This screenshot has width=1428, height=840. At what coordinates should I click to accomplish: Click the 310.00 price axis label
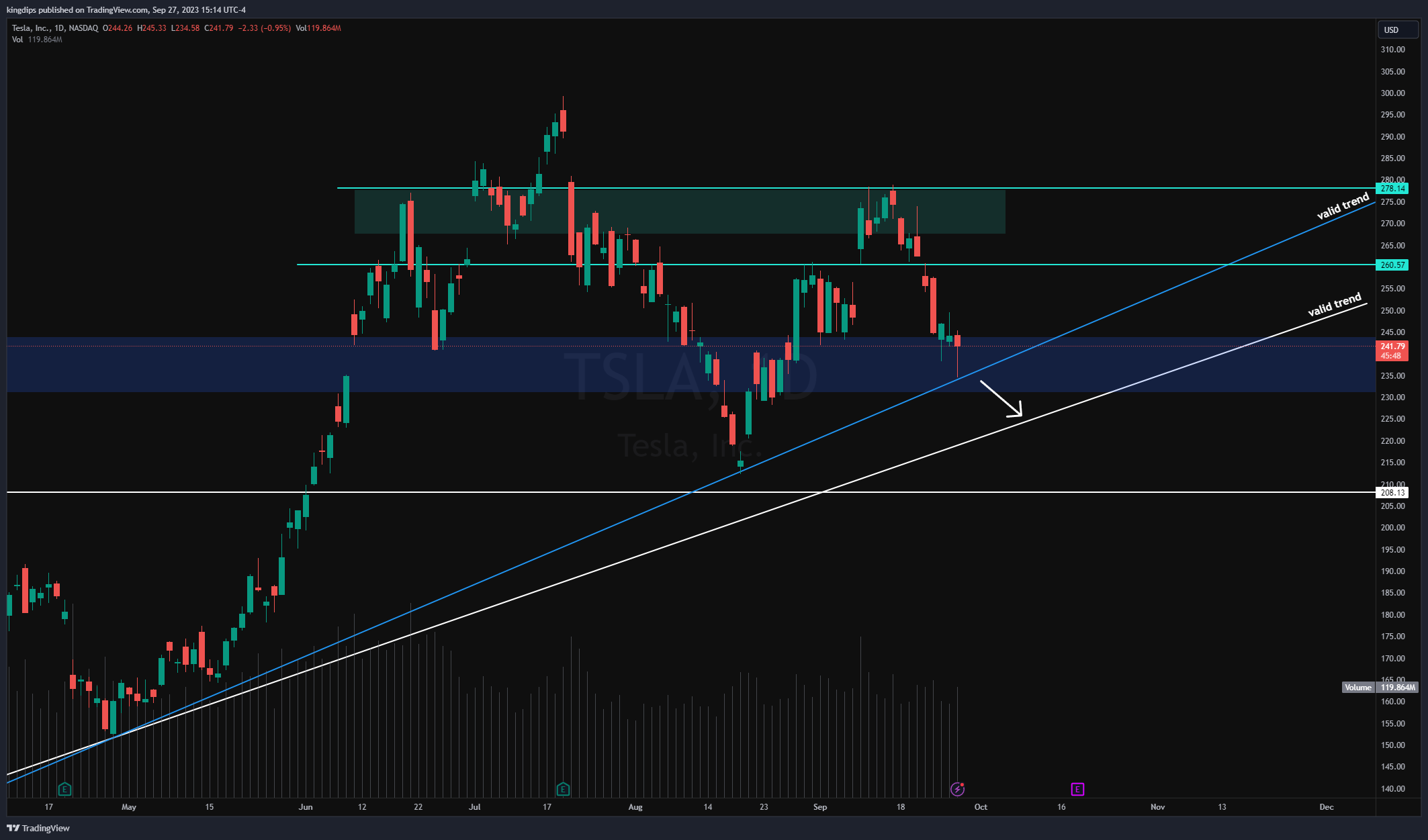[x=1392, y=50]
